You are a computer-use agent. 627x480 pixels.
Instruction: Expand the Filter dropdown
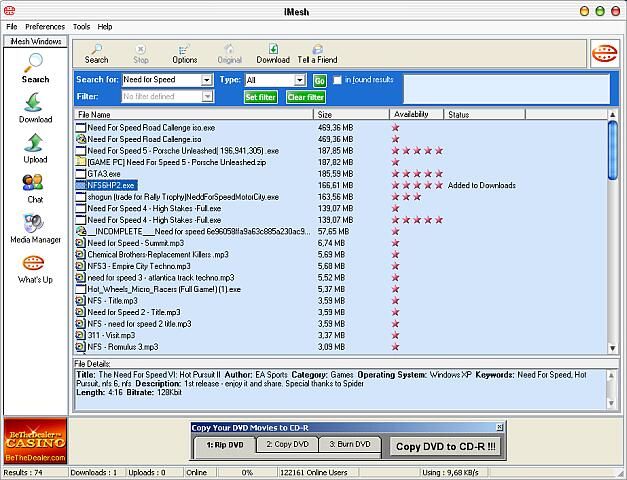pyautogui.click(x=207, y=96)
